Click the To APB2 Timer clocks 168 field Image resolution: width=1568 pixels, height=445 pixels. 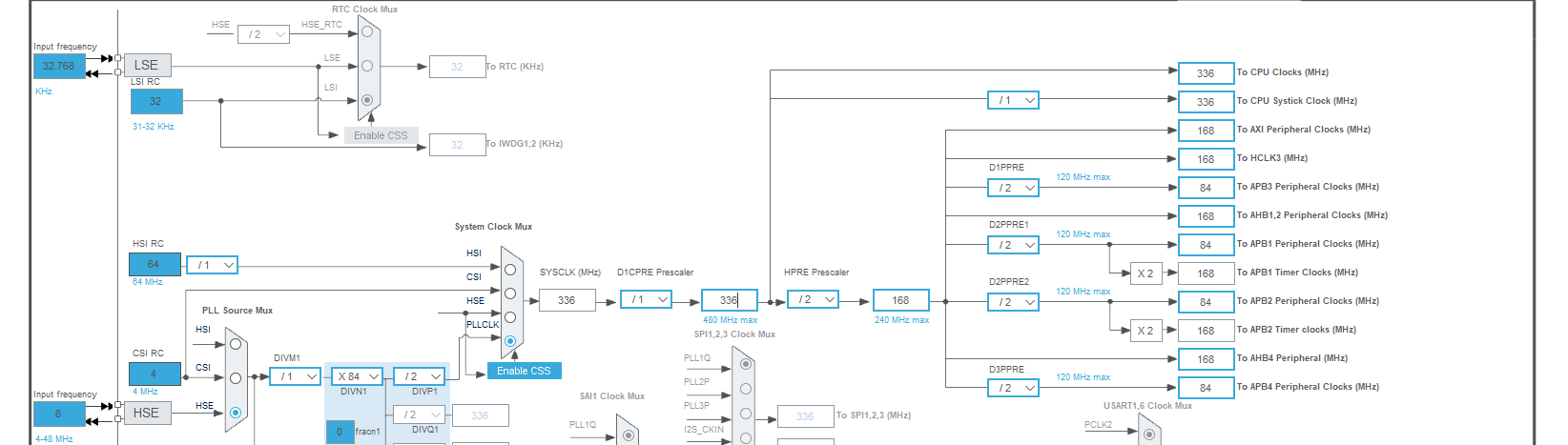coord(1207,331)
